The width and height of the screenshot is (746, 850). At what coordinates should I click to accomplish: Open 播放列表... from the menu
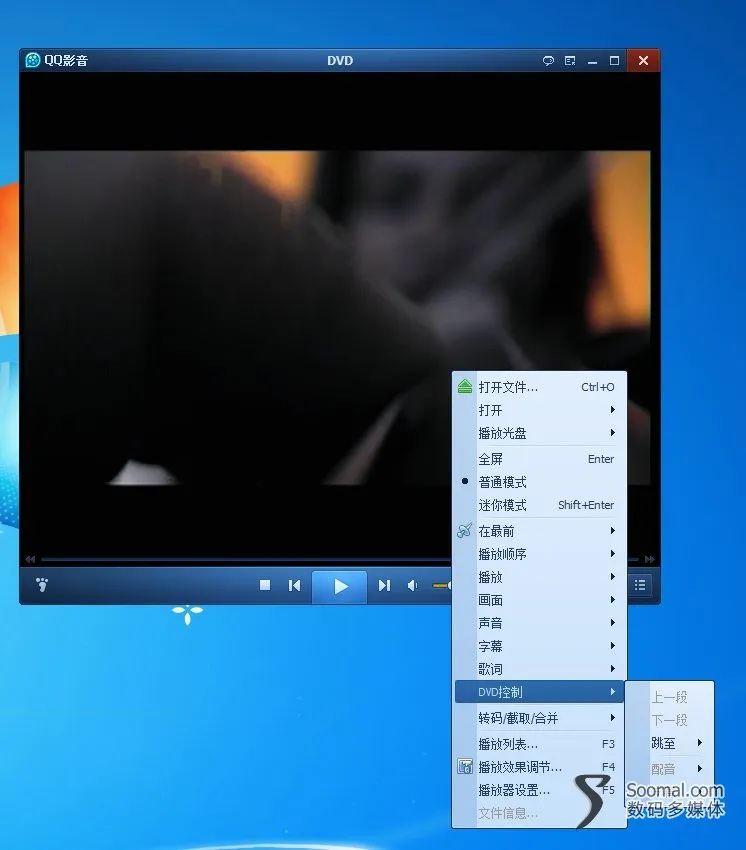coord(539,744)
